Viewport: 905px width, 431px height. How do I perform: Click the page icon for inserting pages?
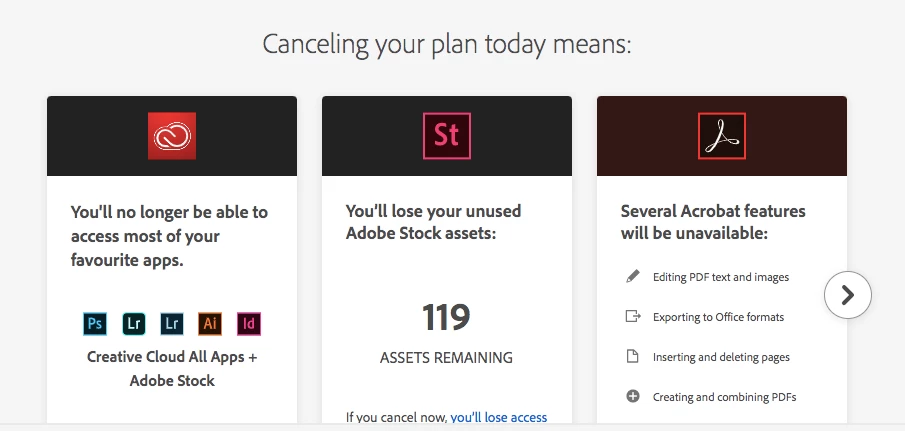coord(633,356)
